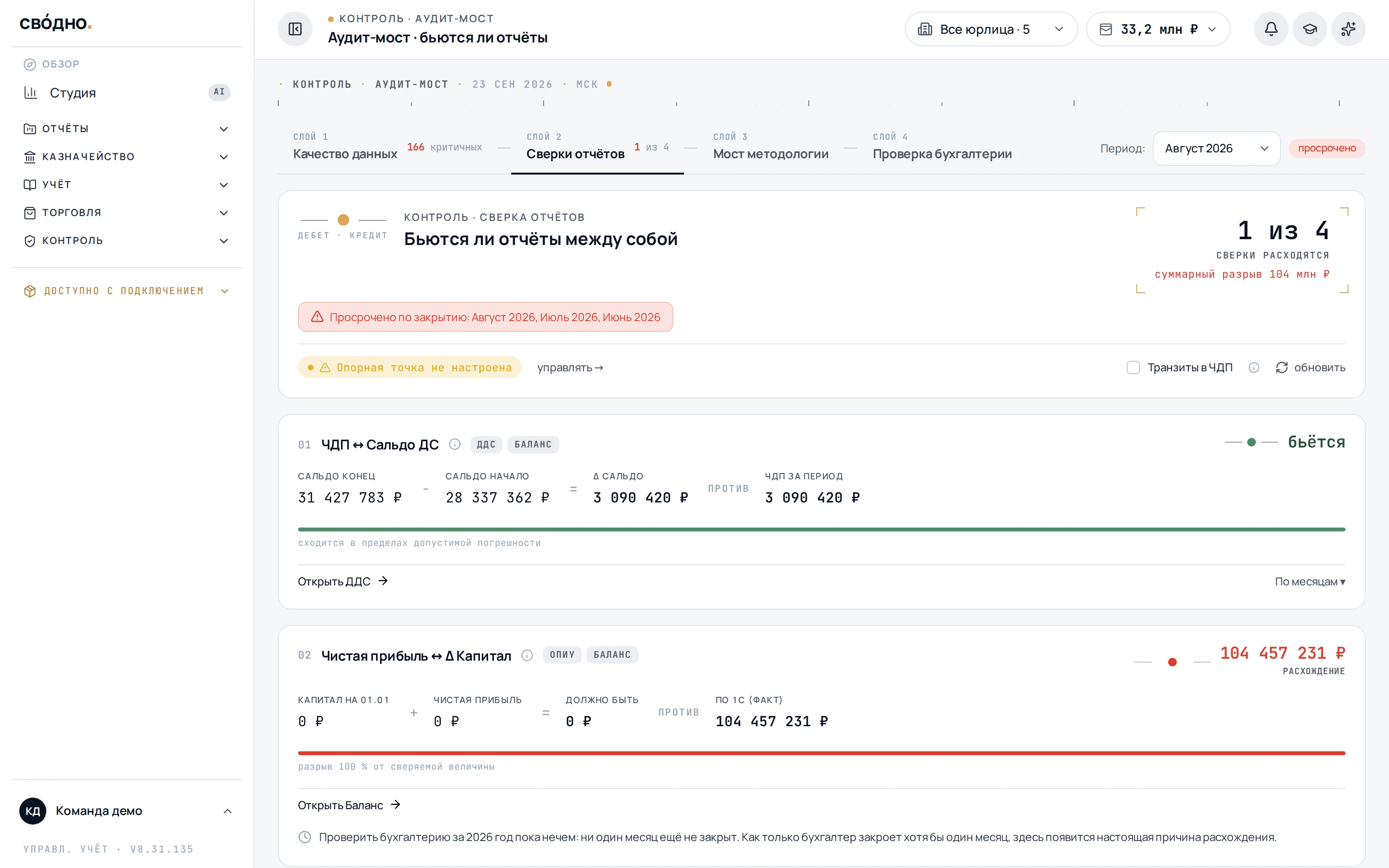The image size is (1389, 868).
Task: Expand the Отчёты sidebar section
Action: point(127,129)
